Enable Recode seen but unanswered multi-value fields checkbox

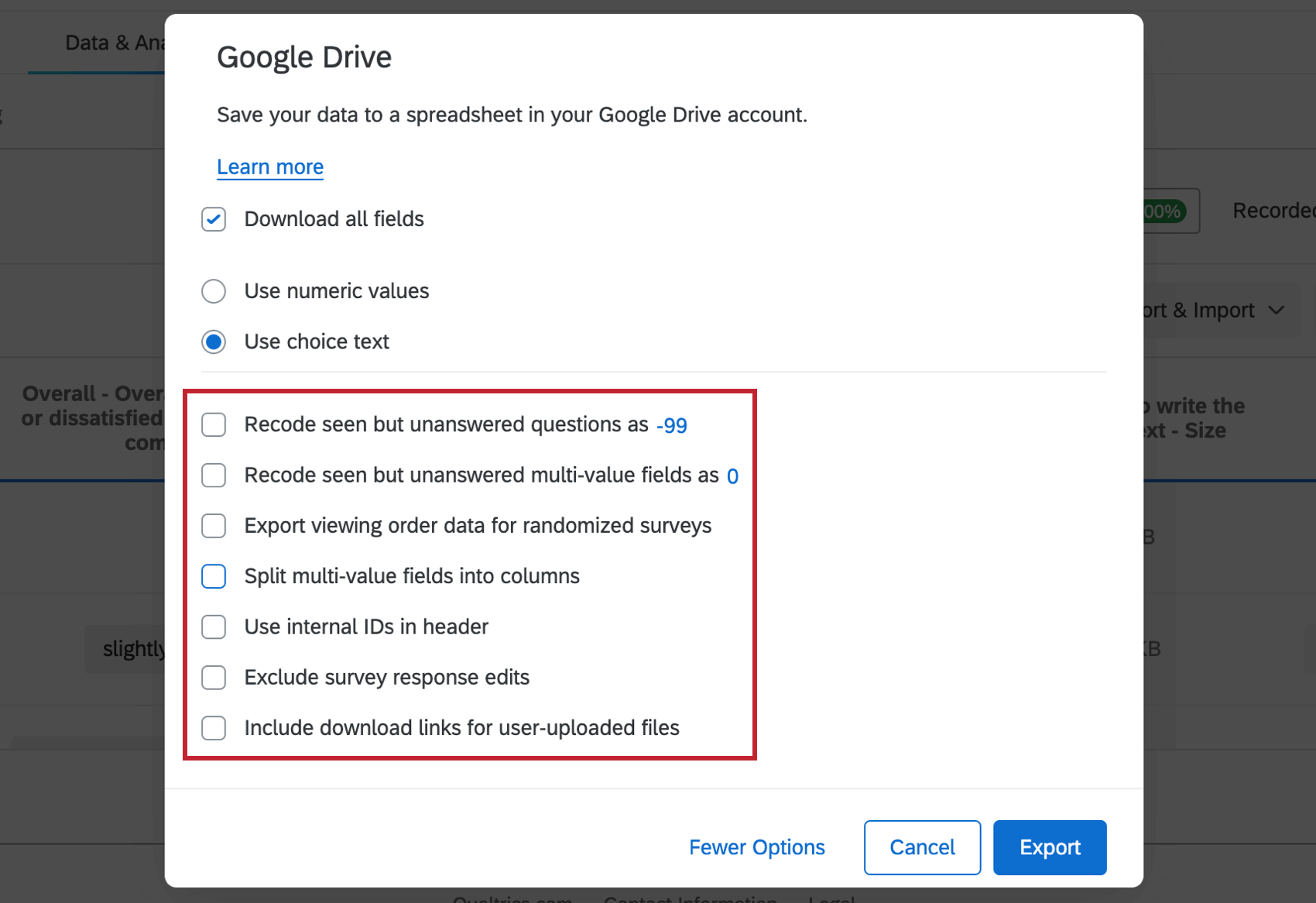(214, 475)
